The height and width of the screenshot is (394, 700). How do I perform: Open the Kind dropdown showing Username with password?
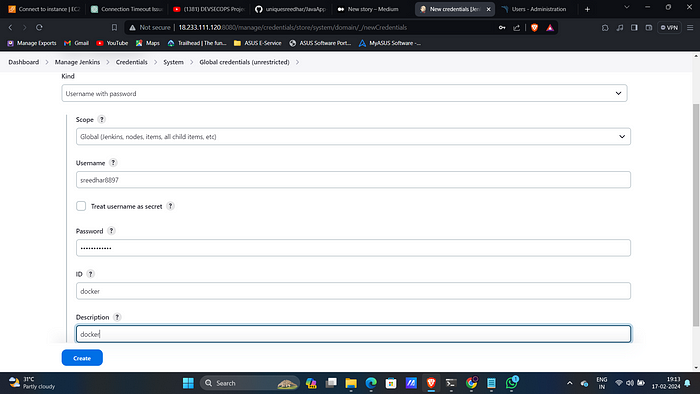click(344, 93)
